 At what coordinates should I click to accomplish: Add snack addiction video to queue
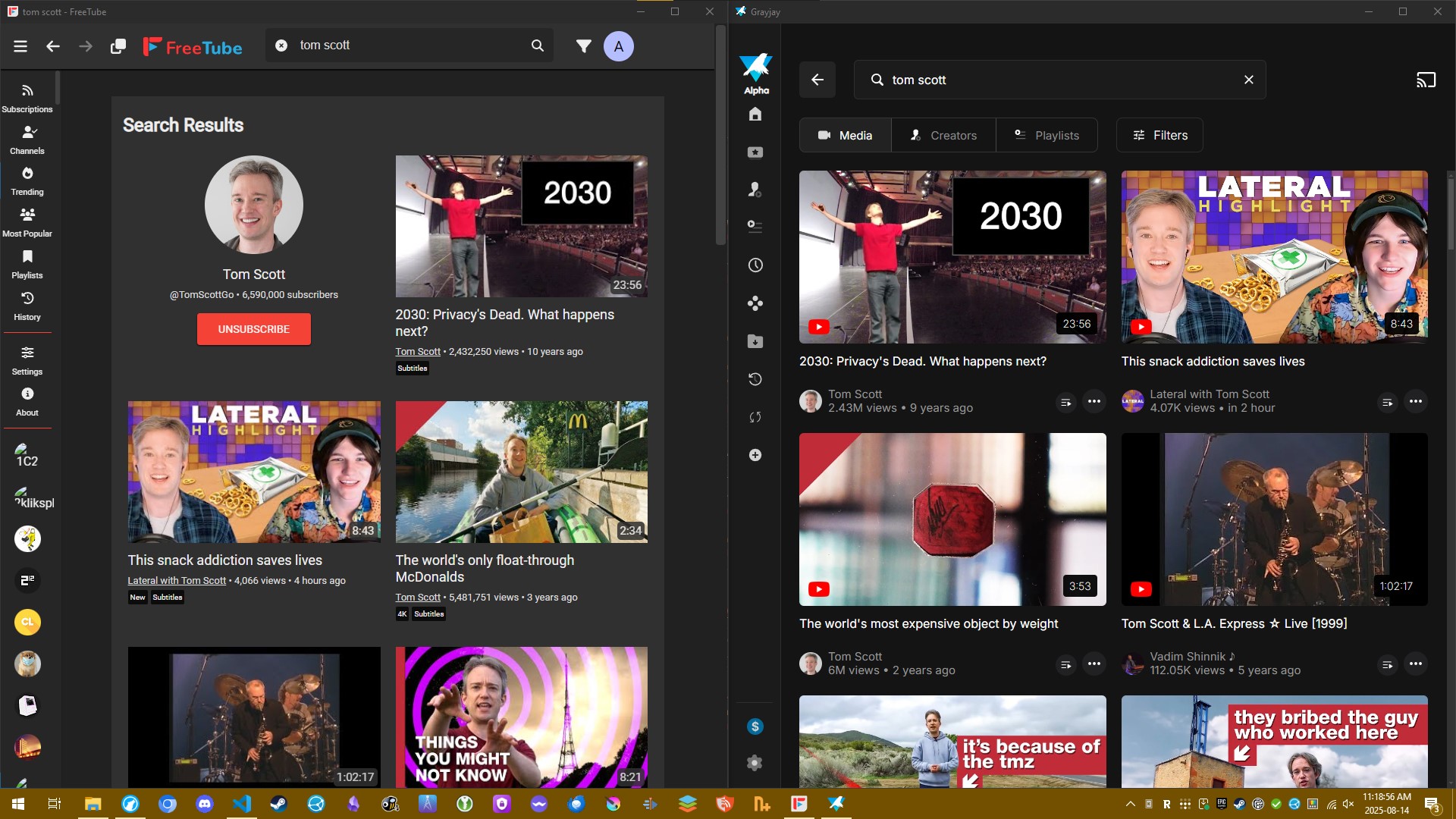[1387, 402]
